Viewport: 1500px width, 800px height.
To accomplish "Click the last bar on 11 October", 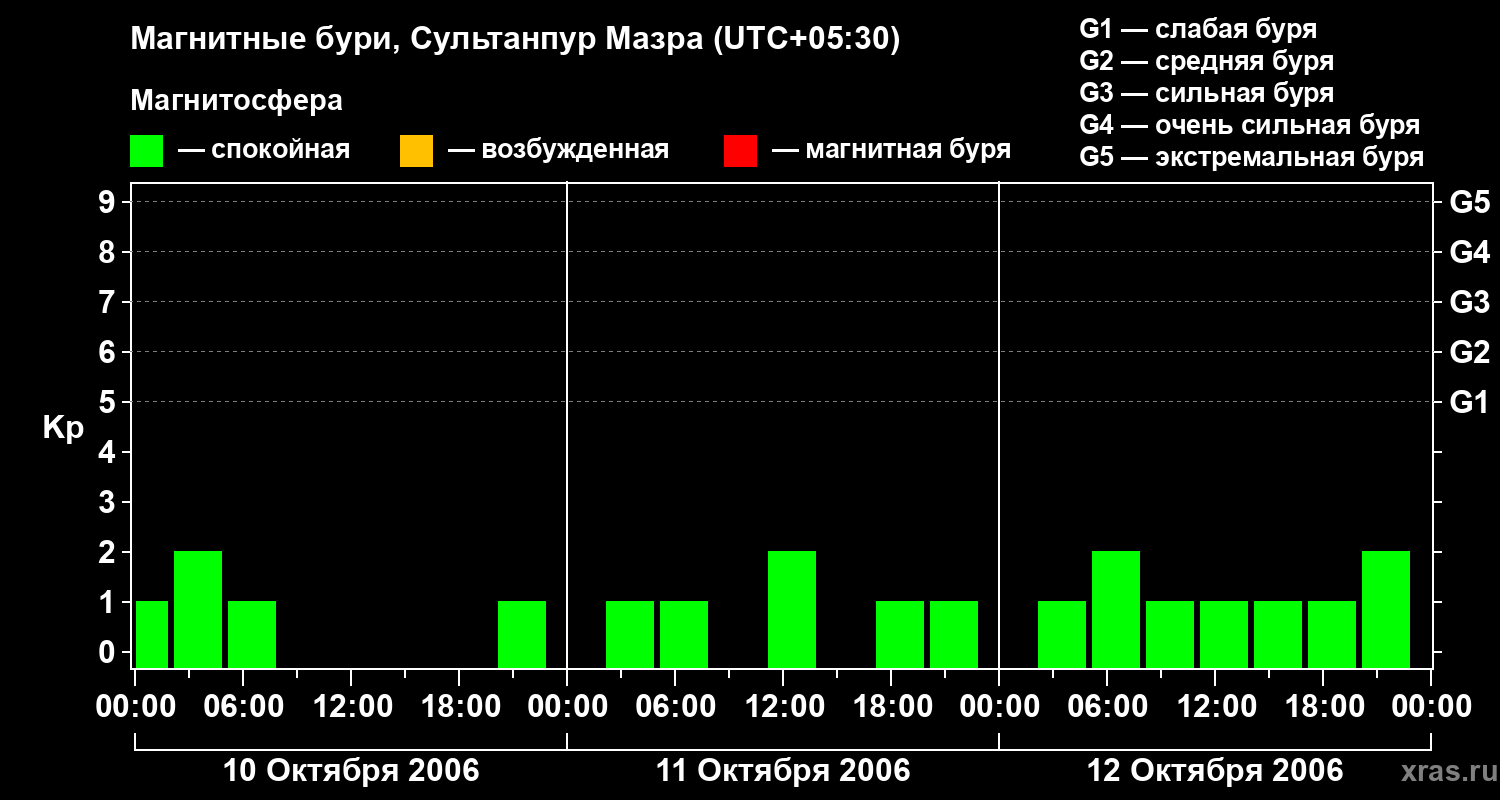I will [954, 634].
